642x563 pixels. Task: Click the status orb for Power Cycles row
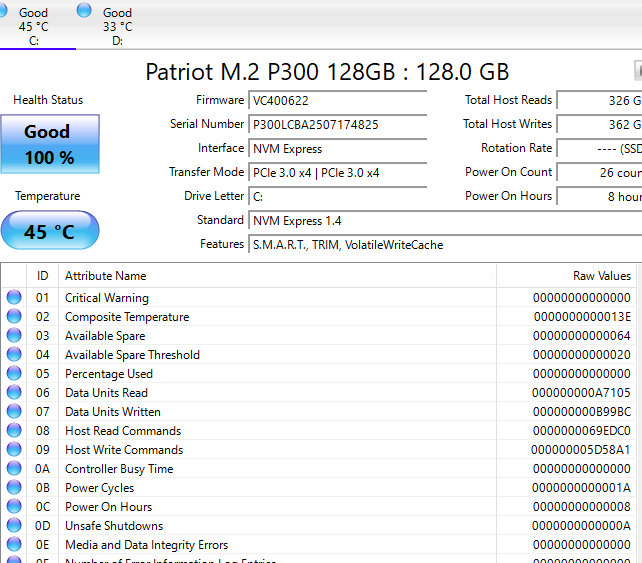coord(14,487)
